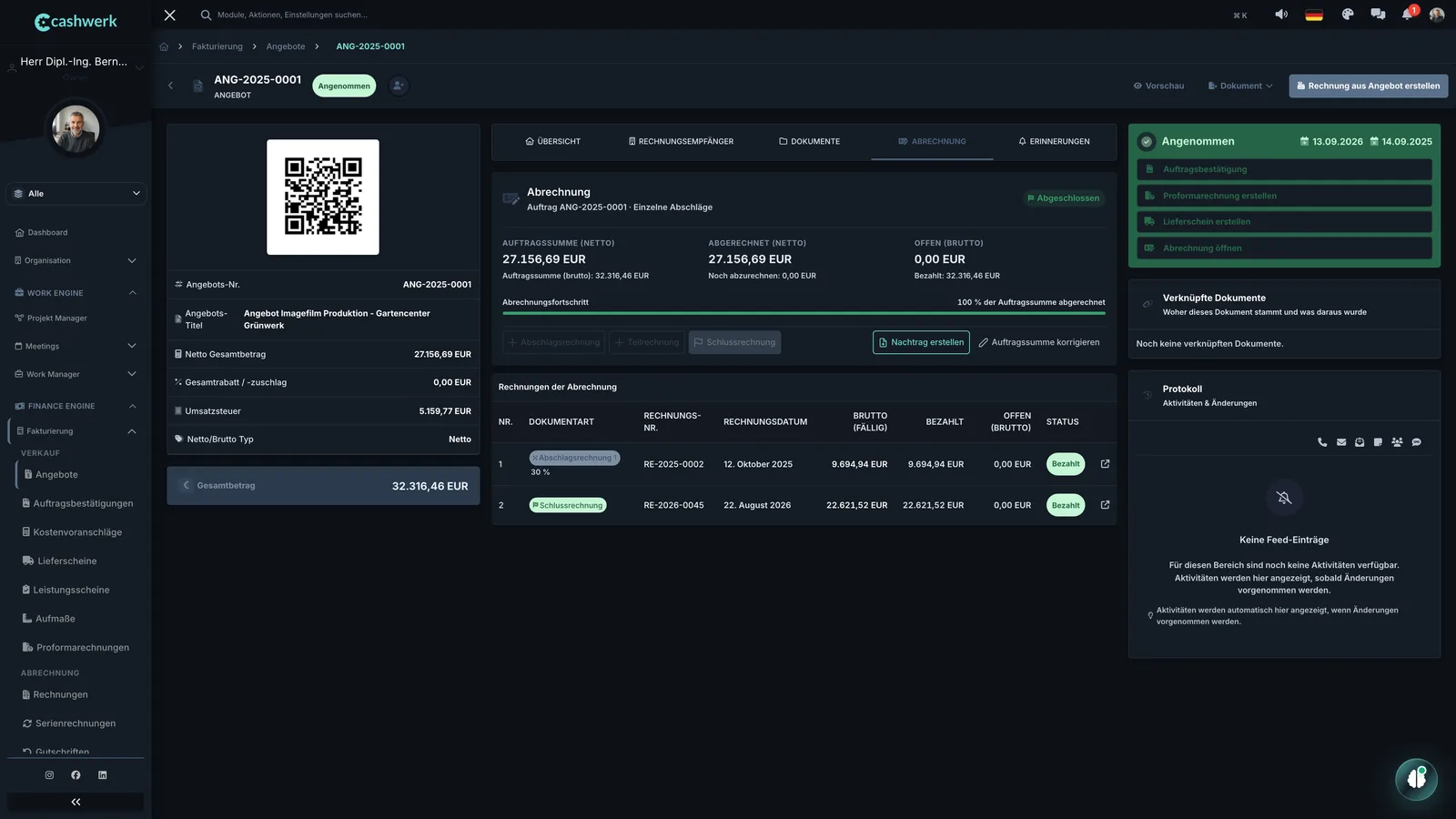
Task: Click the QR code image
Action: pos(323,197)
